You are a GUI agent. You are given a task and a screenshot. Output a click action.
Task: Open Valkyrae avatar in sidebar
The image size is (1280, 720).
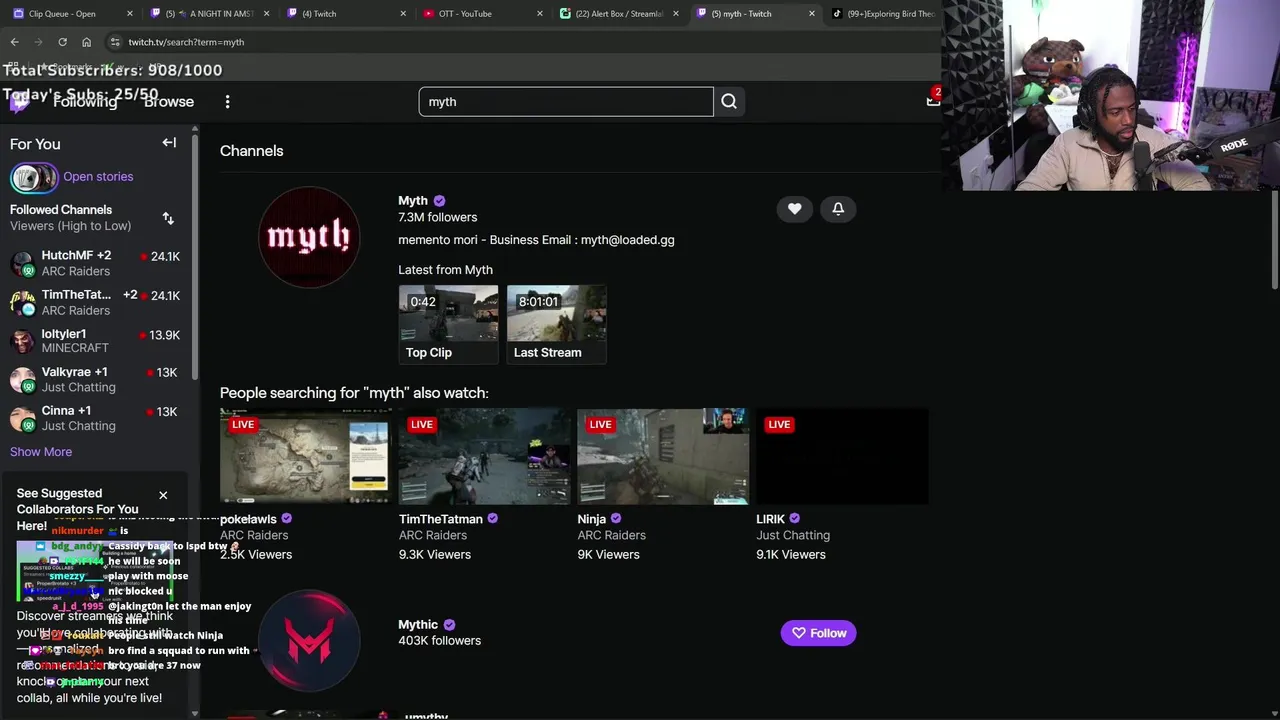(x=22, y=380)
